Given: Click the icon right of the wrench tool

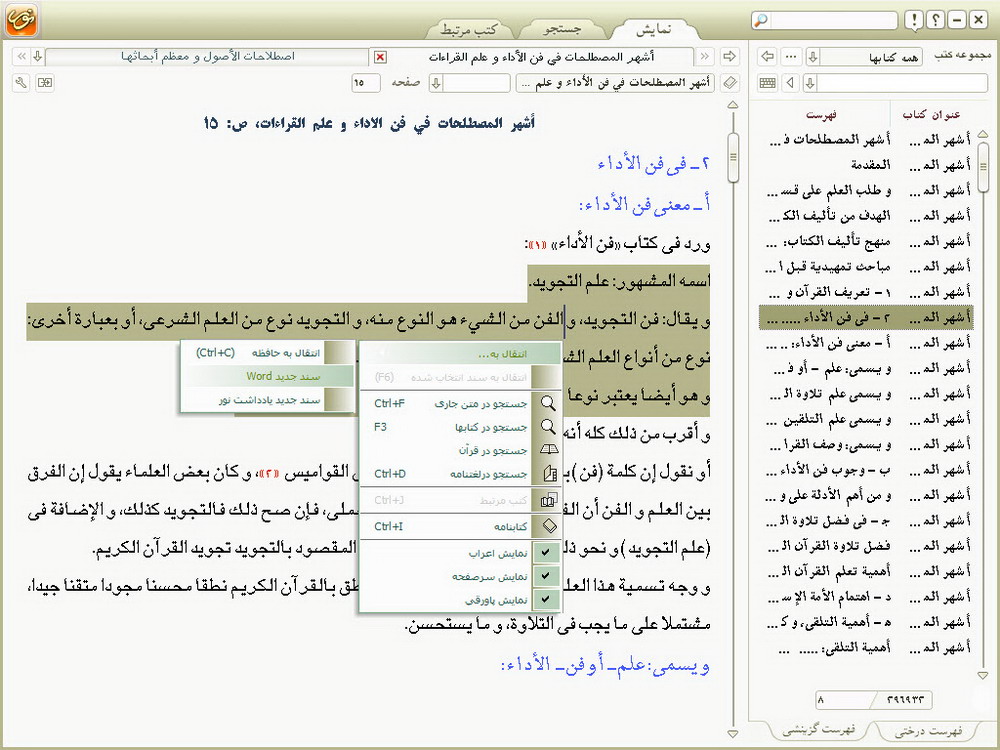Looking at the screenshot, I should [45, 82].
